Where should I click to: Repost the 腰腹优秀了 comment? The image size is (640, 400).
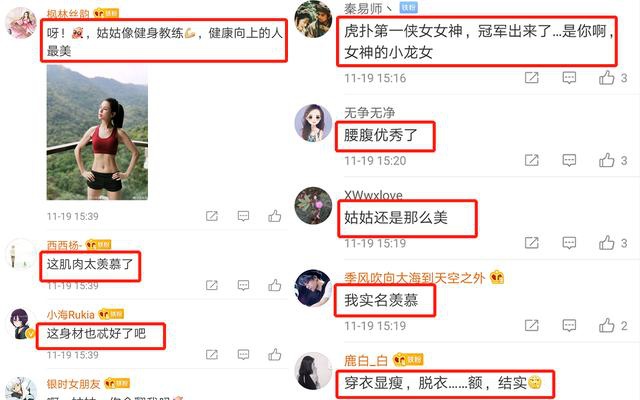[531, 160]
